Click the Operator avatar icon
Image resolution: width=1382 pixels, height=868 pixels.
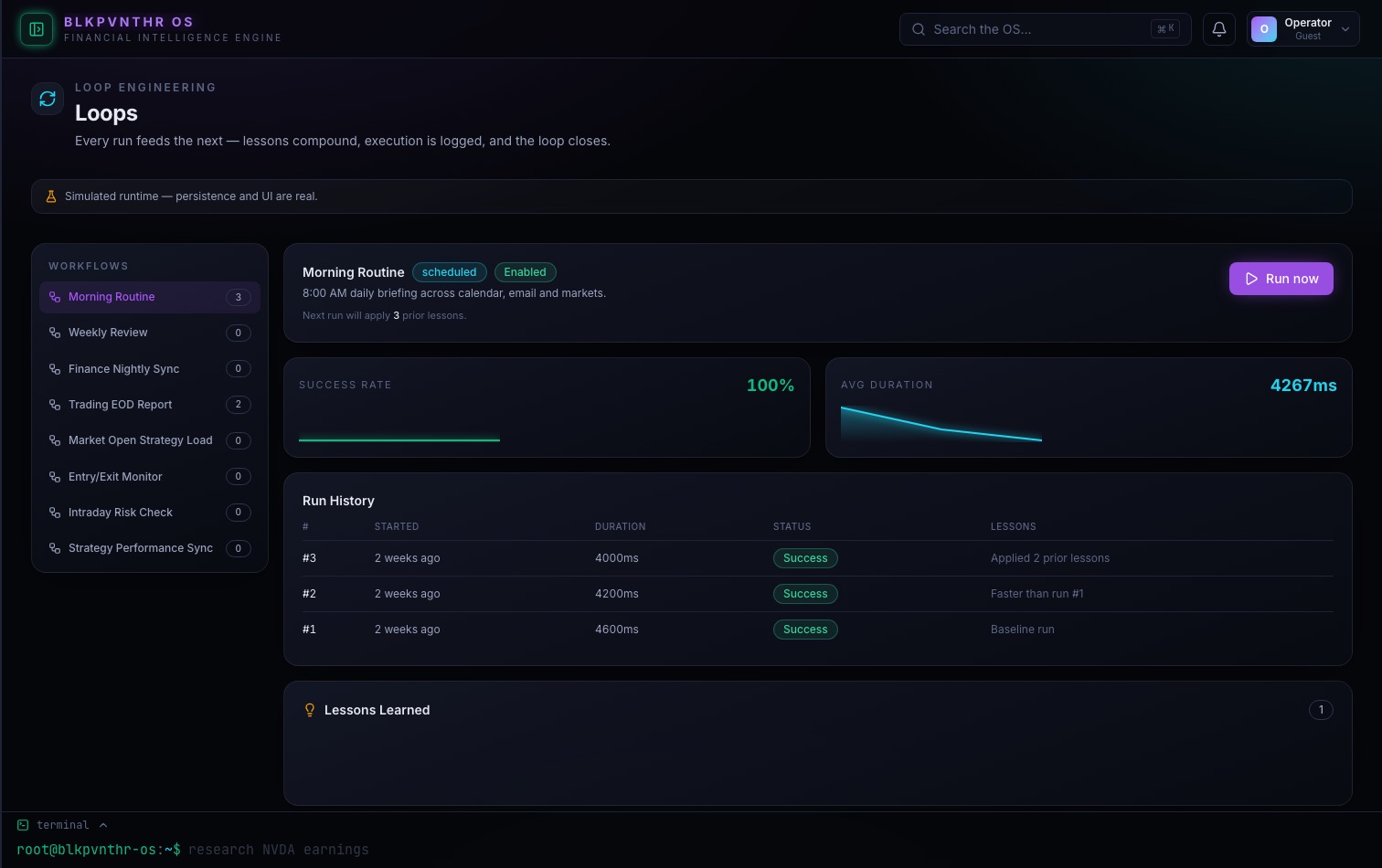pos(1264,29)
